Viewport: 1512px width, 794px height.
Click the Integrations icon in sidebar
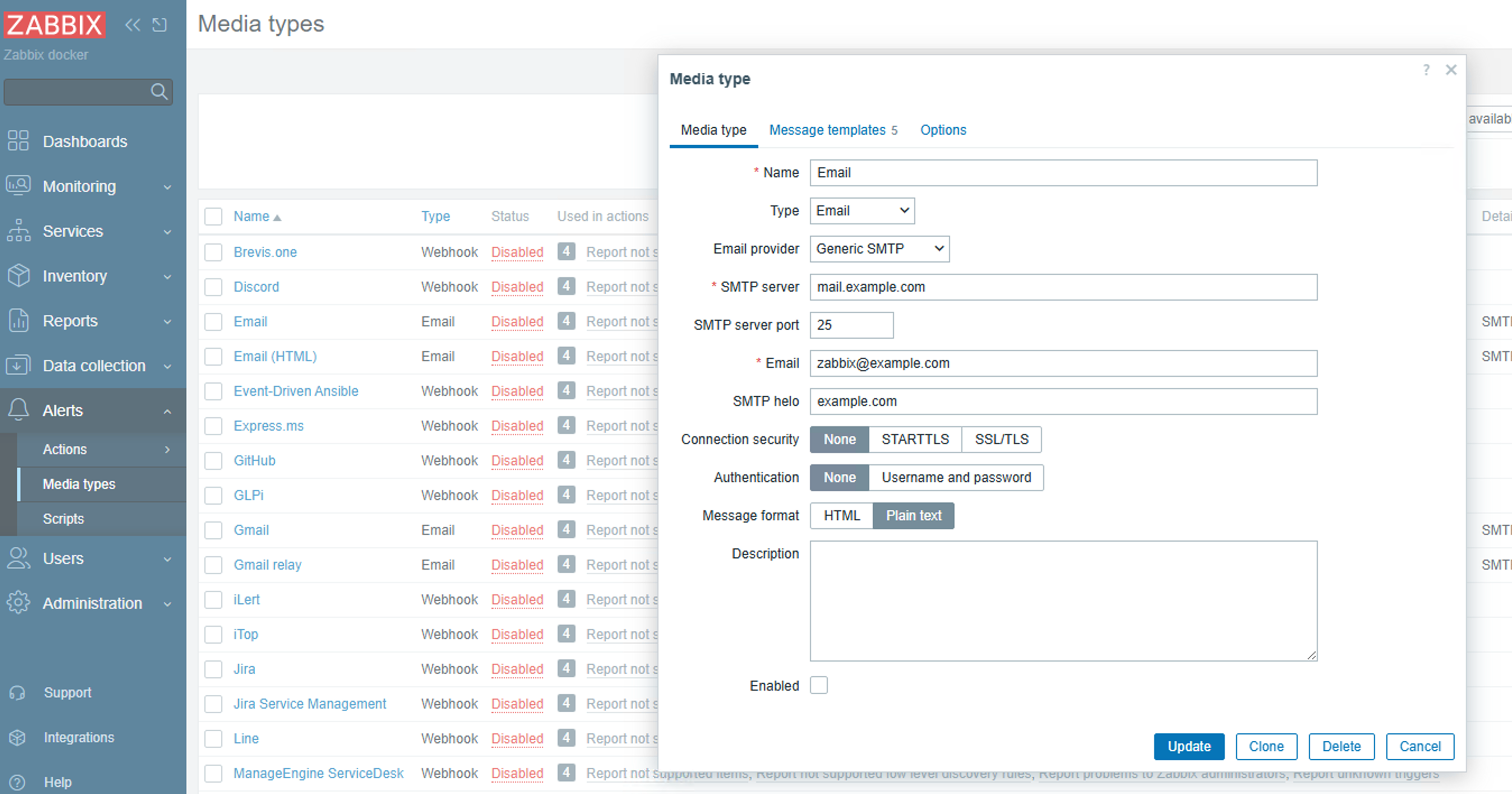click(17, 737)
